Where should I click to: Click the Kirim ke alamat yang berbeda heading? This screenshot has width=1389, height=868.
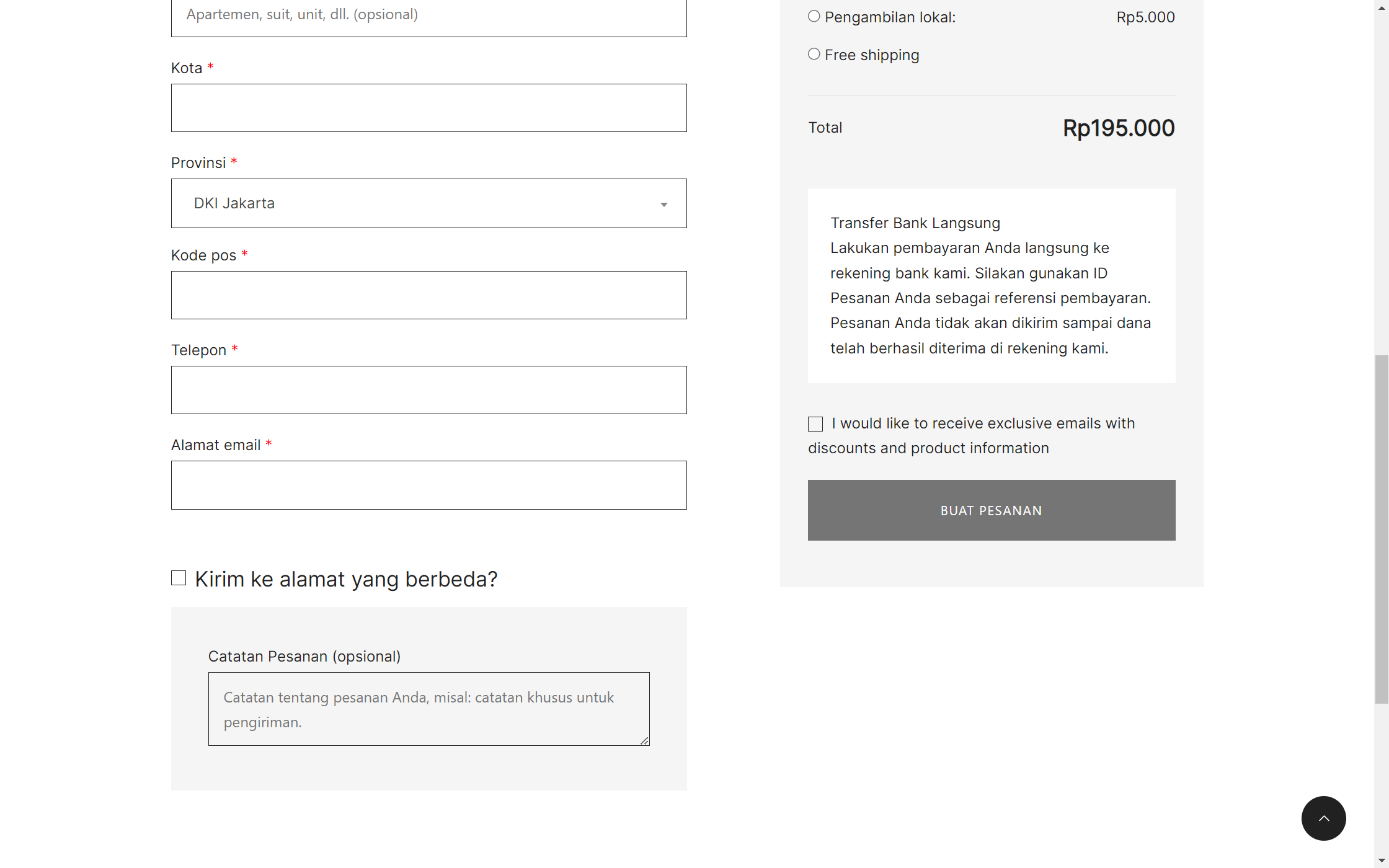[x=346, y=579]
